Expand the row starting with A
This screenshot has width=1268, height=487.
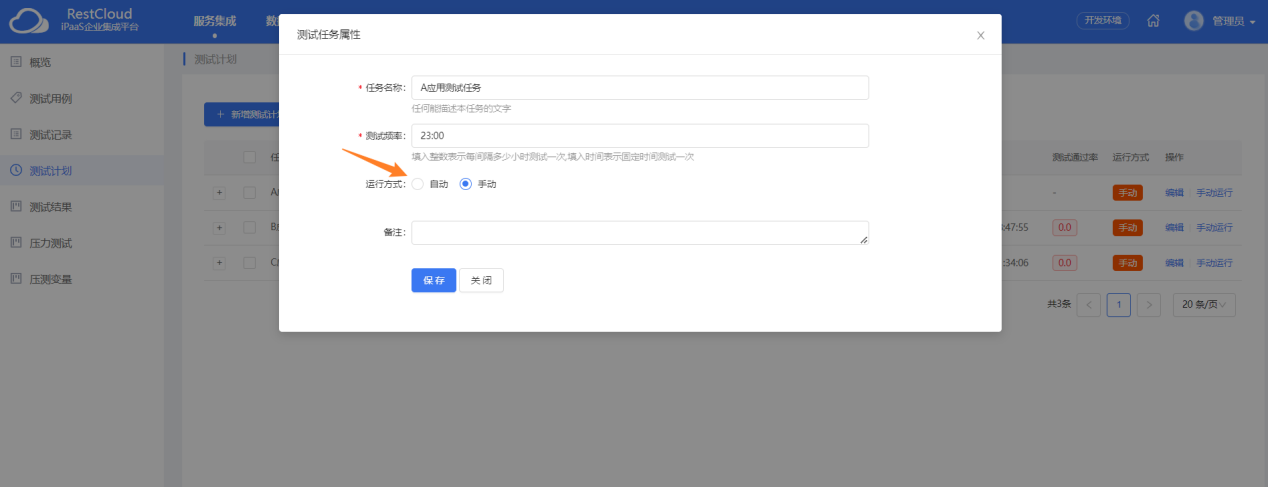pos(219,192)
